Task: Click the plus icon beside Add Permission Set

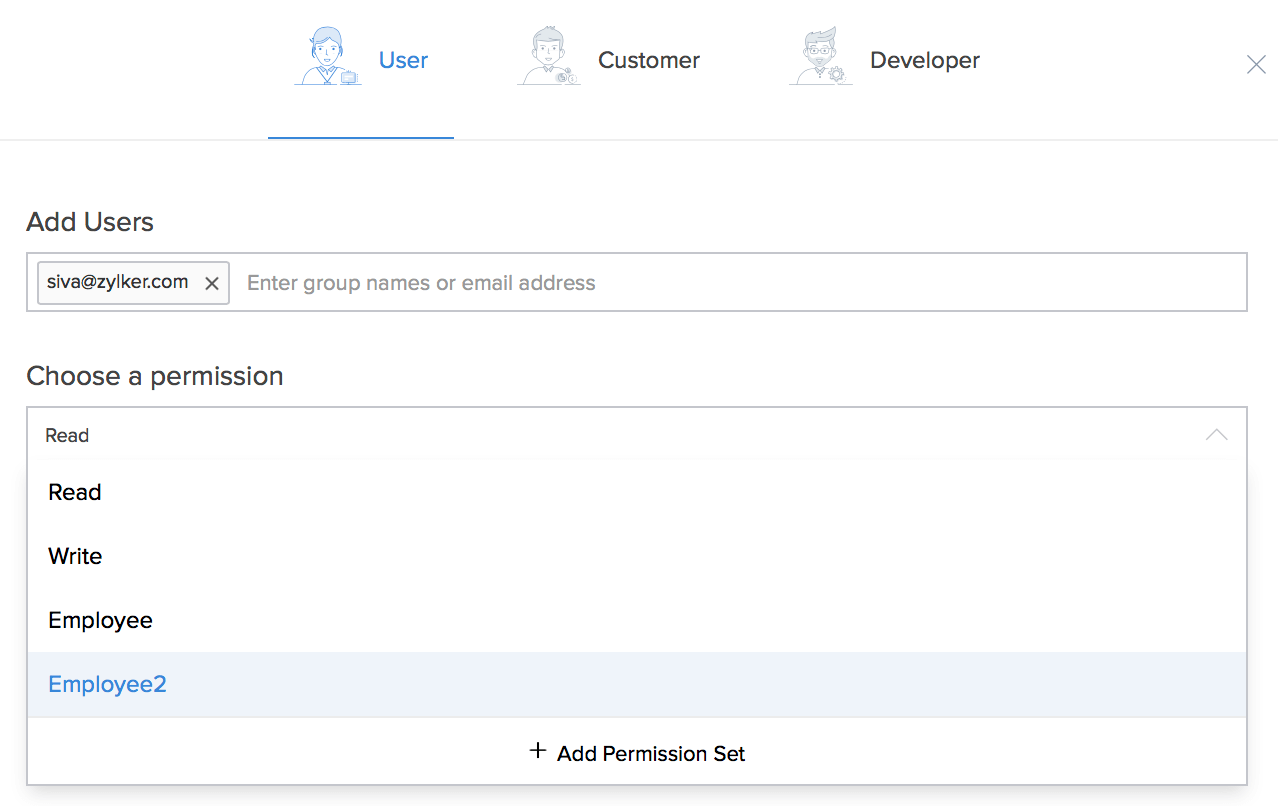Action: coord(538,752)
